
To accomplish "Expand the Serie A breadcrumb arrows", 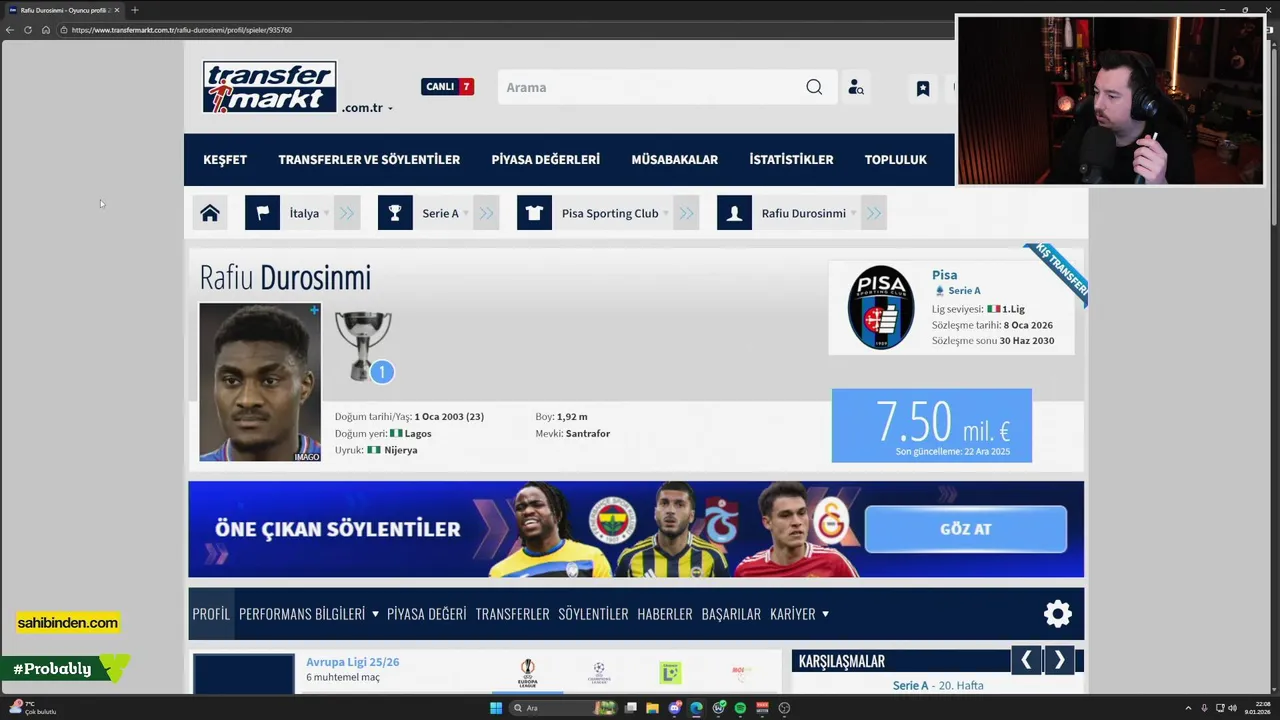I will click(486, 213).
